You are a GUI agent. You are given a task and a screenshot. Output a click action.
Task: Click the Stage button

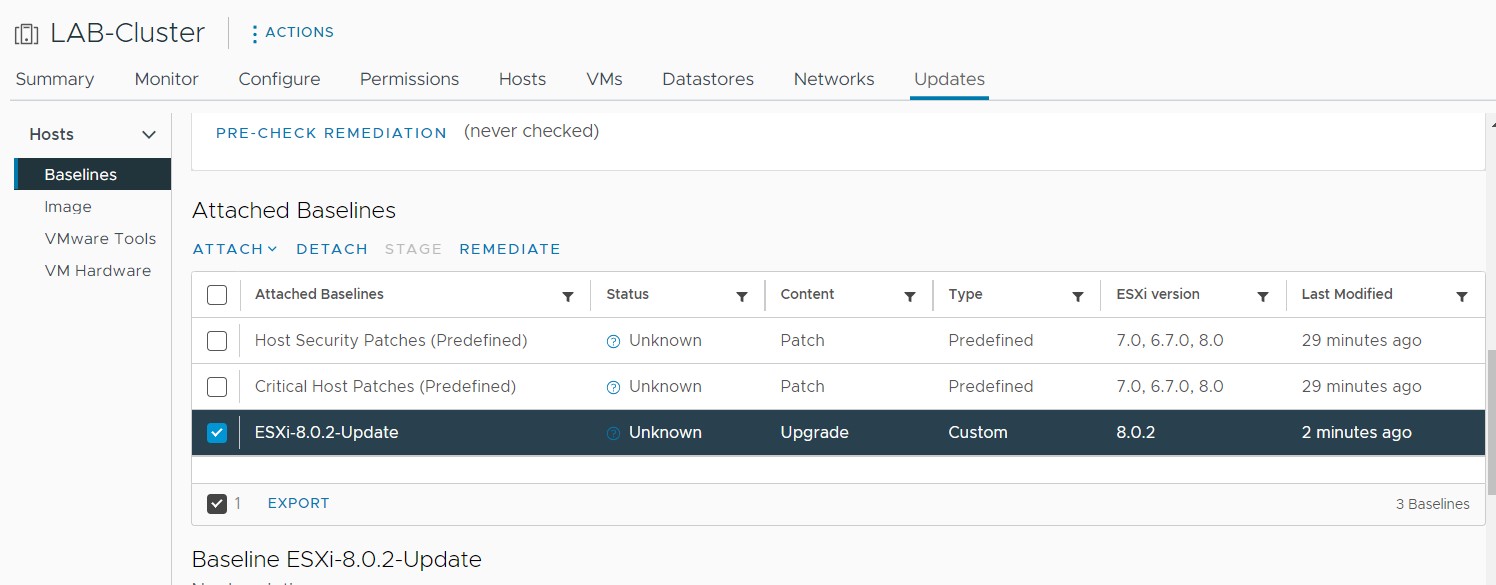click(413, 249)
